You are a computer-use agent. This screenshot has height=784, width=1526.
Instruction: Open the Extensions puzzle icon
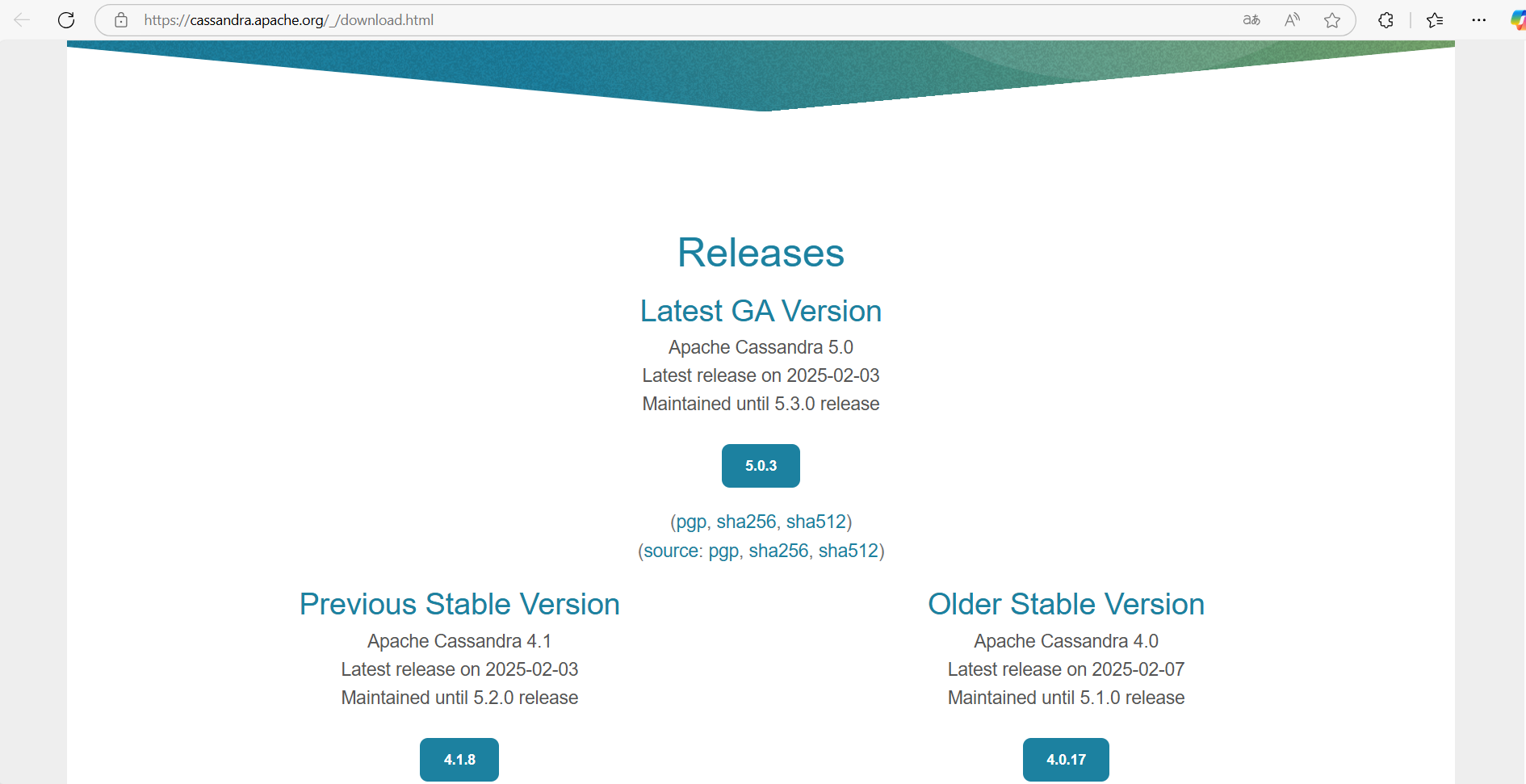click(1386, 20)
